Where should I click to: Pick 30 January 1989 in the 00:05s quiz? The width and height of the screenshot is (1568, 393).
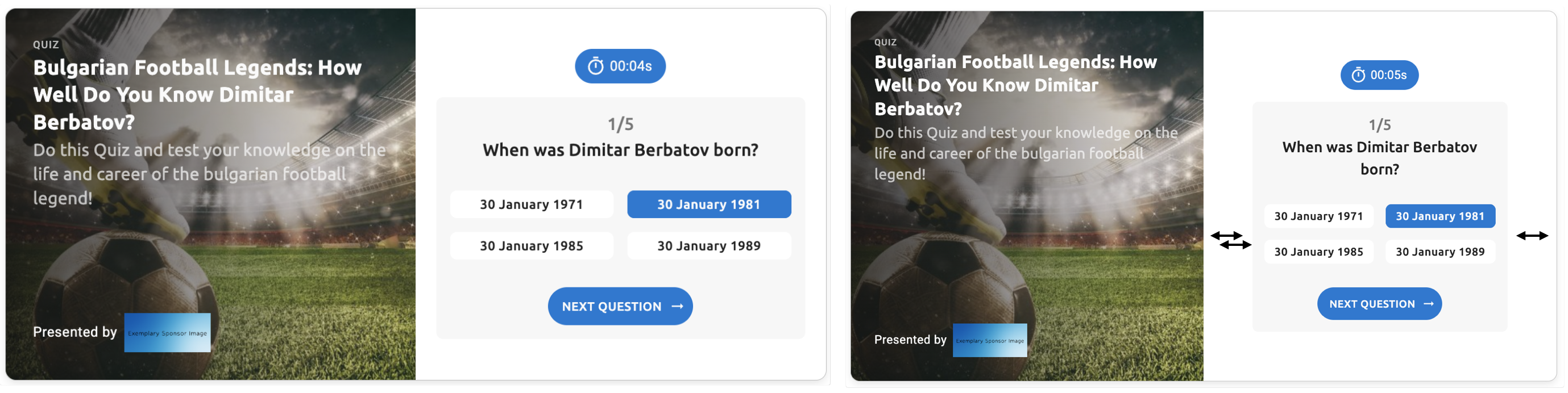1440,252
